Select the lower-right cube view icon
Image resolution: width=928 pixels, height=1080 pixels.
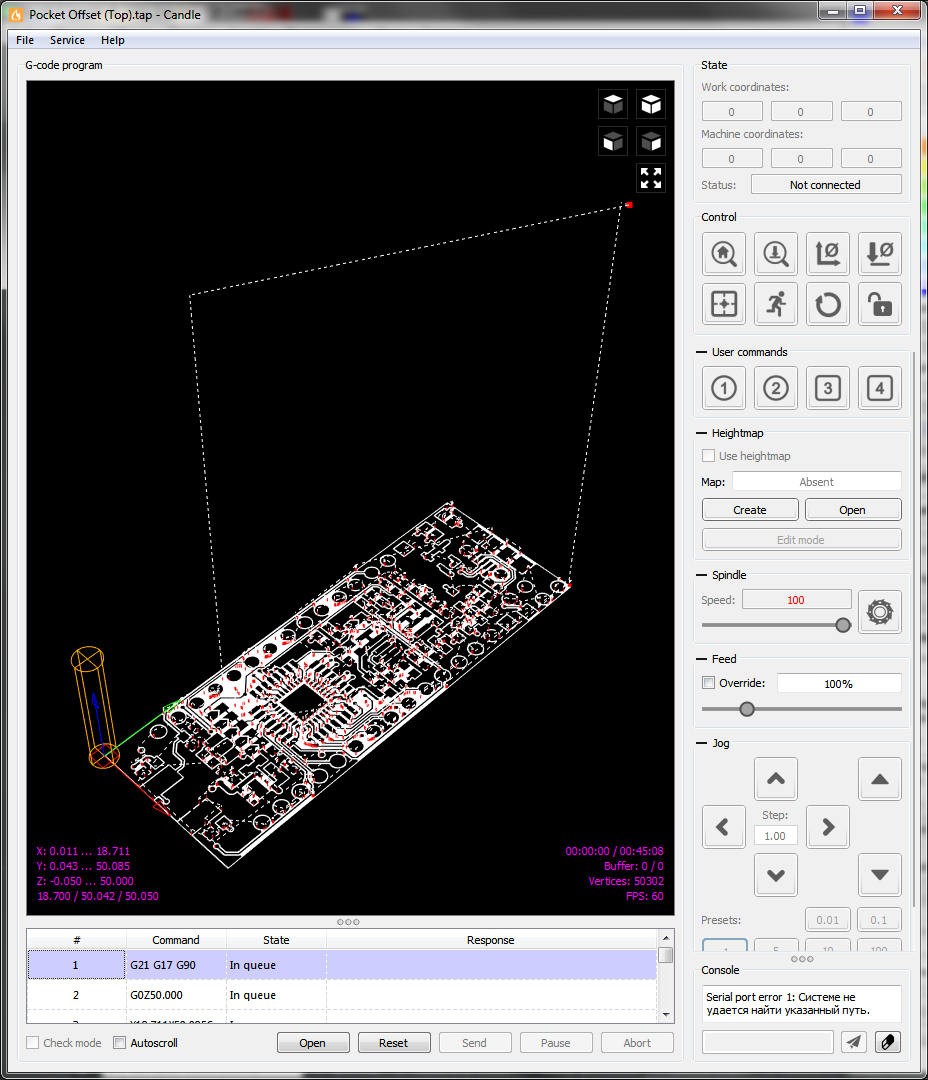651,142
